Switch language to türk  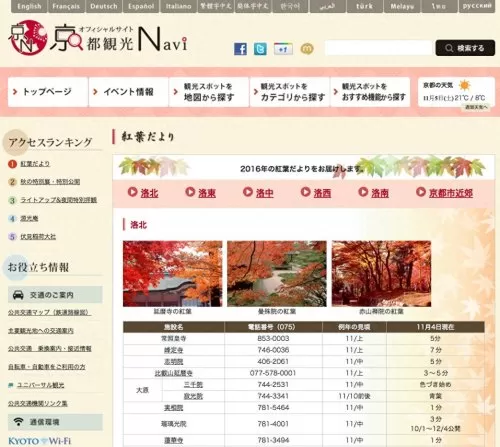click(364, 6)
